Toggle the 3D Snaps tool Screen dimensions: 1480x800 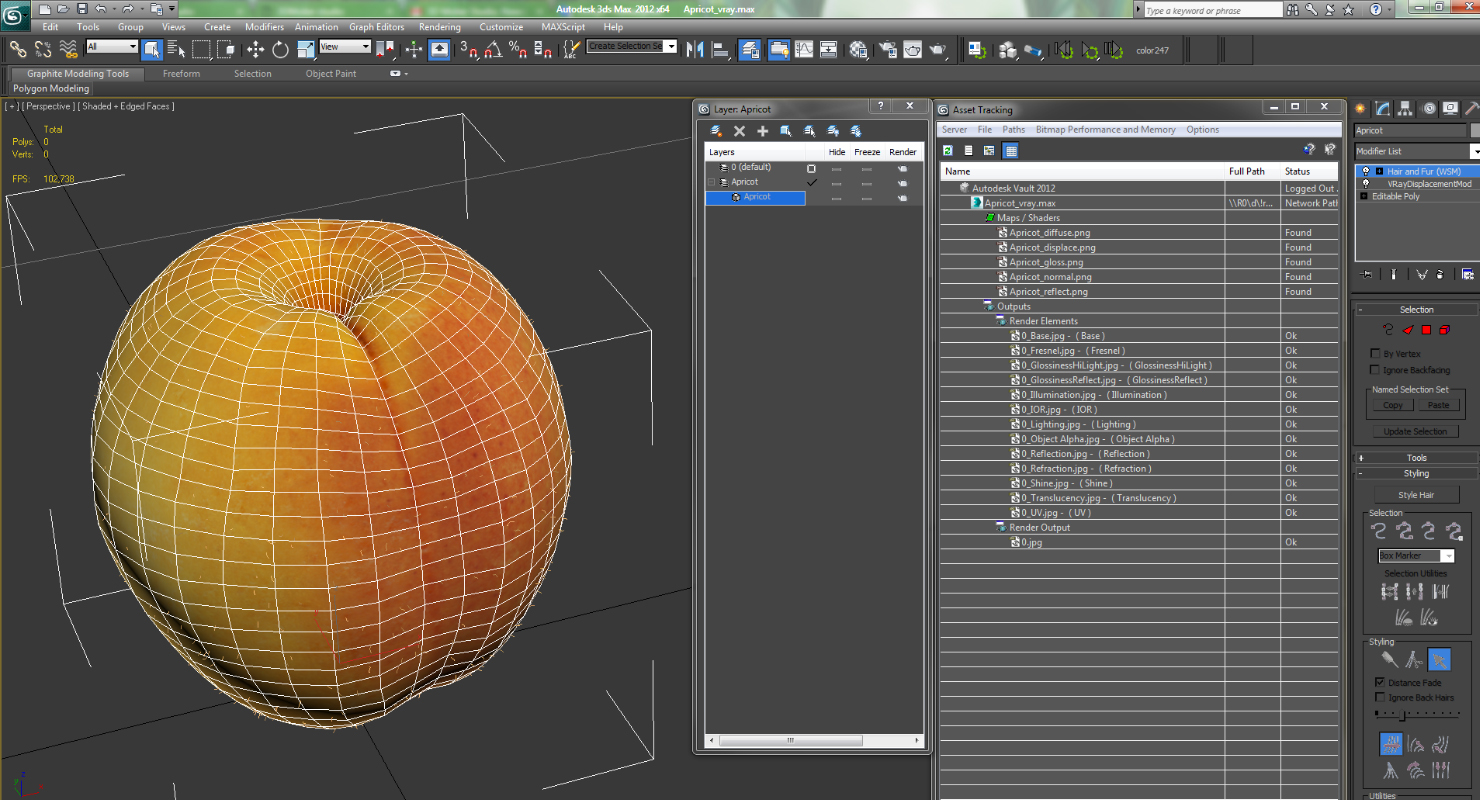point(469,49)
